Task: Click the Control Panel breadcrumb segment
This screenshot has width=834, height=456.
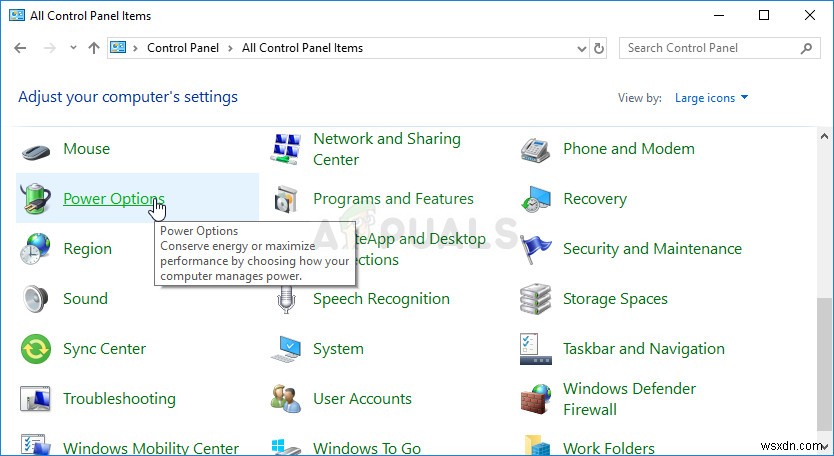Action: coord(182,48)
